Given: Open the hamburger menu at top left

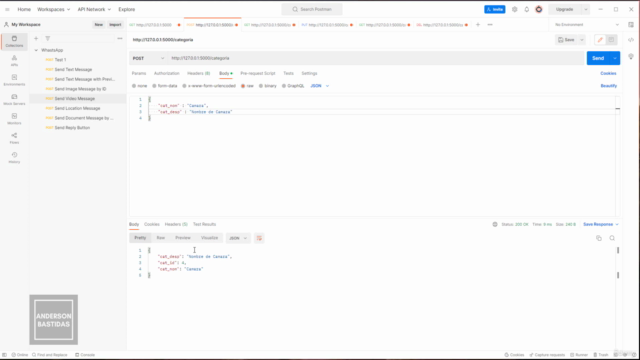Looking at the screenshot, I should click(7, 9).
